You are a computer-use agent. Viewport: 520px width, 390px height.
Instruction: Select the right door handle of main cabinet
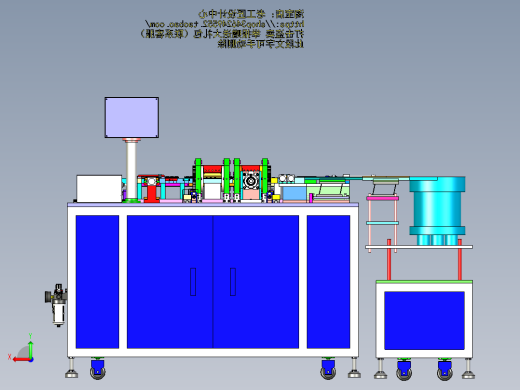click(x=233, y=282)
